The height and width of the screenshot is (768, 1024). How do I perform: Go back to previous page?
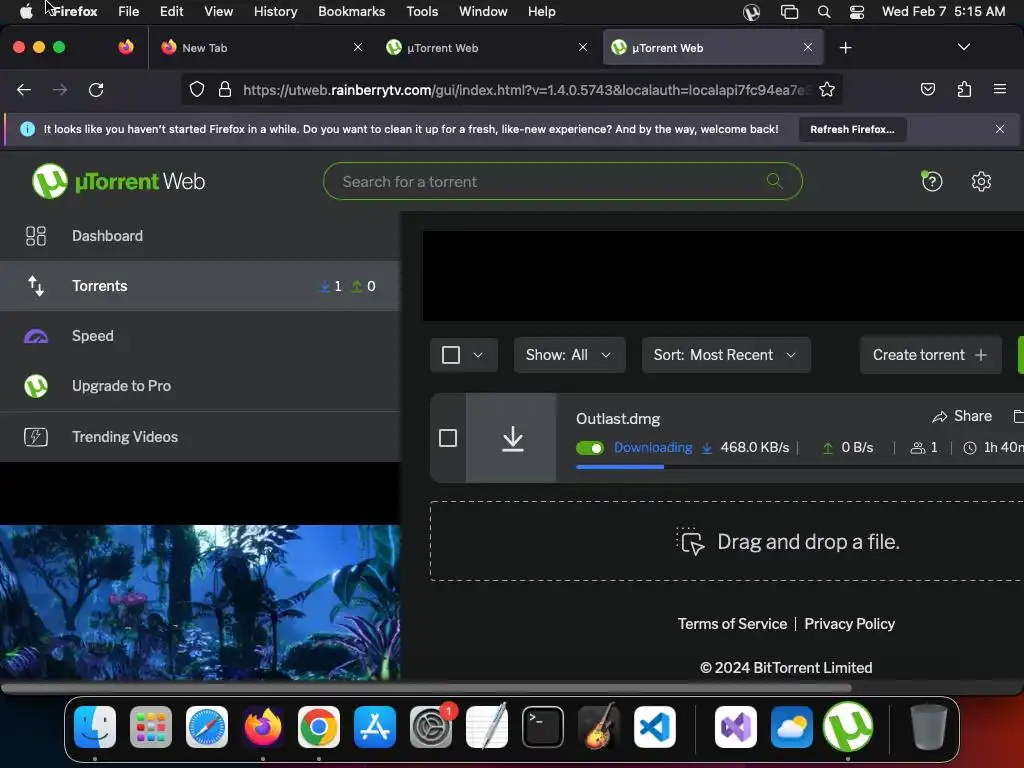[24, 89]
